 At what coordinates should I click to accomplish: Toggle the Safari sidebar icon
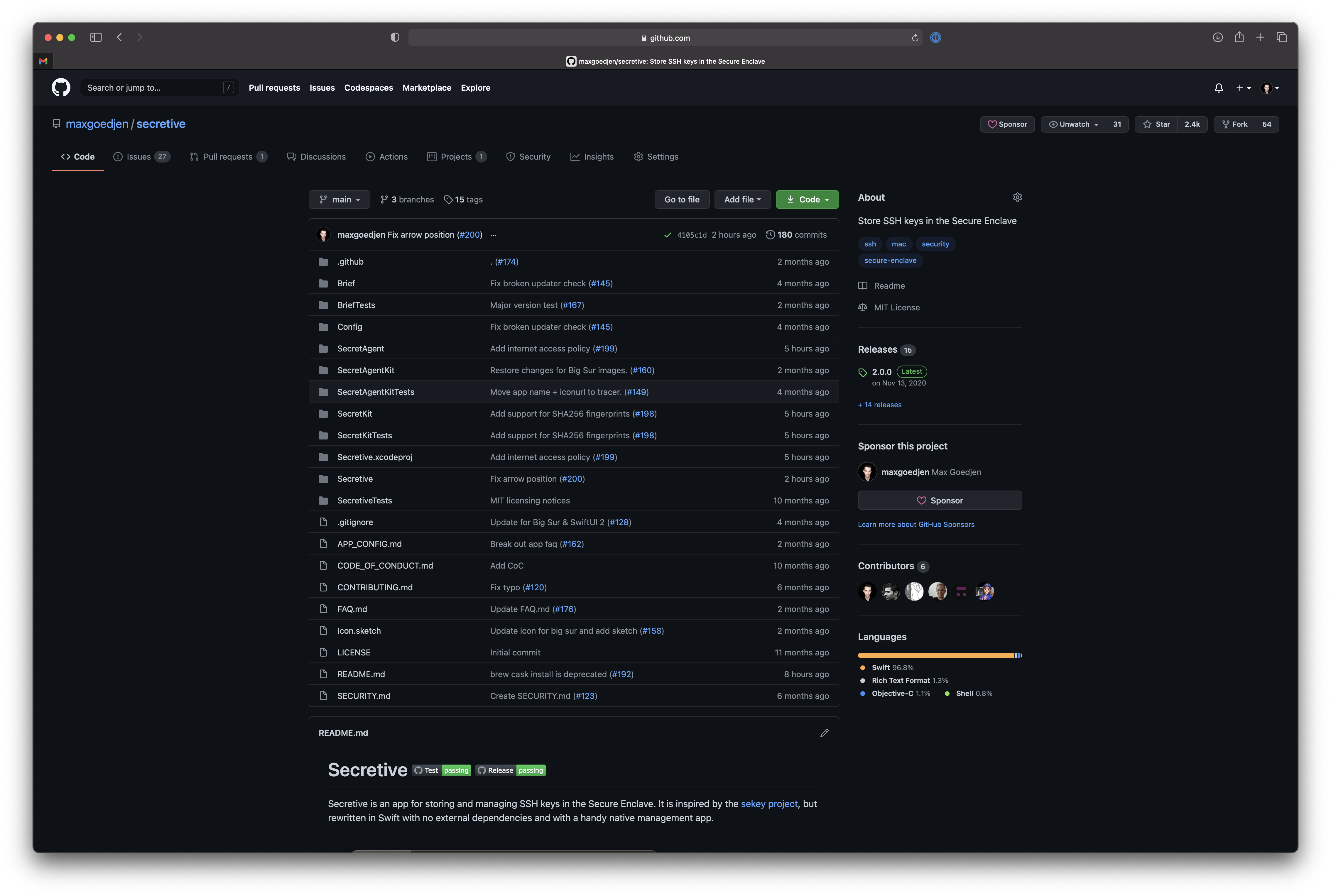pos(96,37)
